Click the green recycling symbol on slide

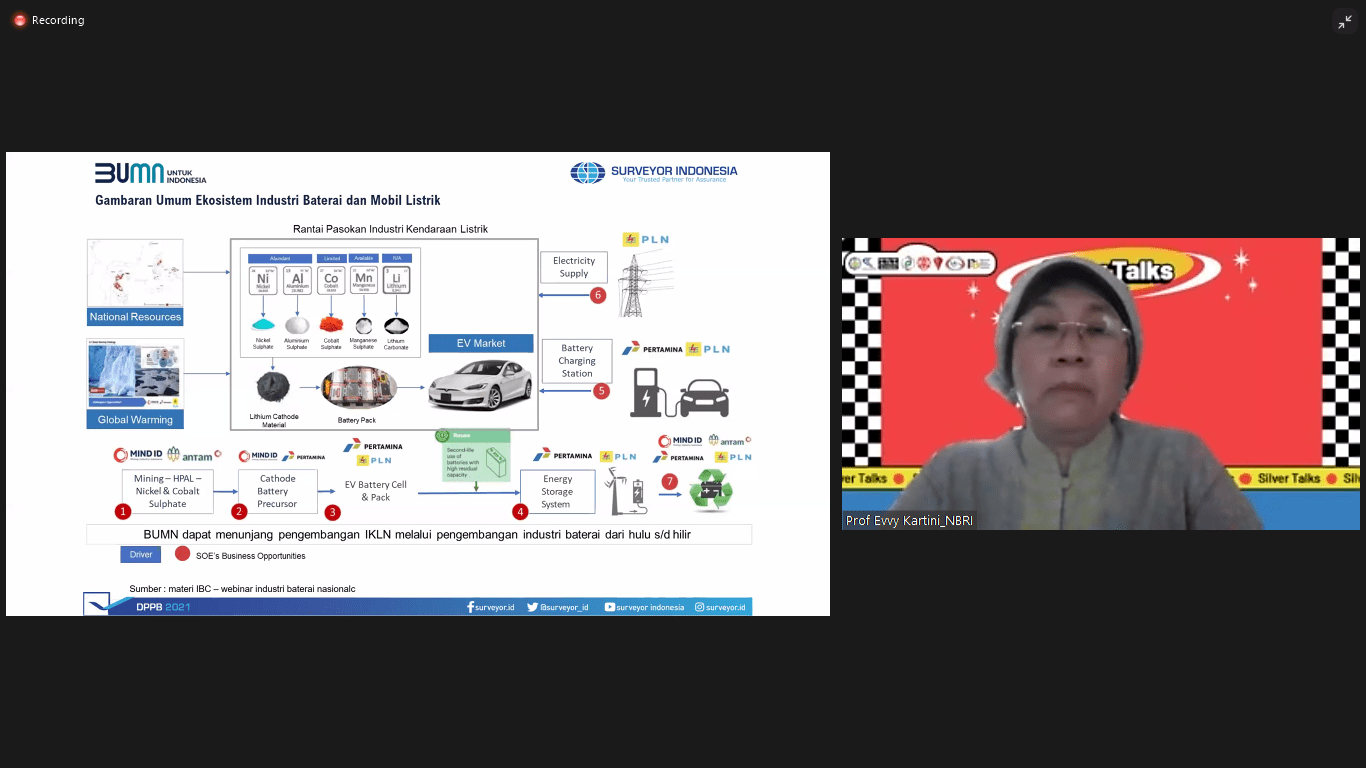coord(711,491)
